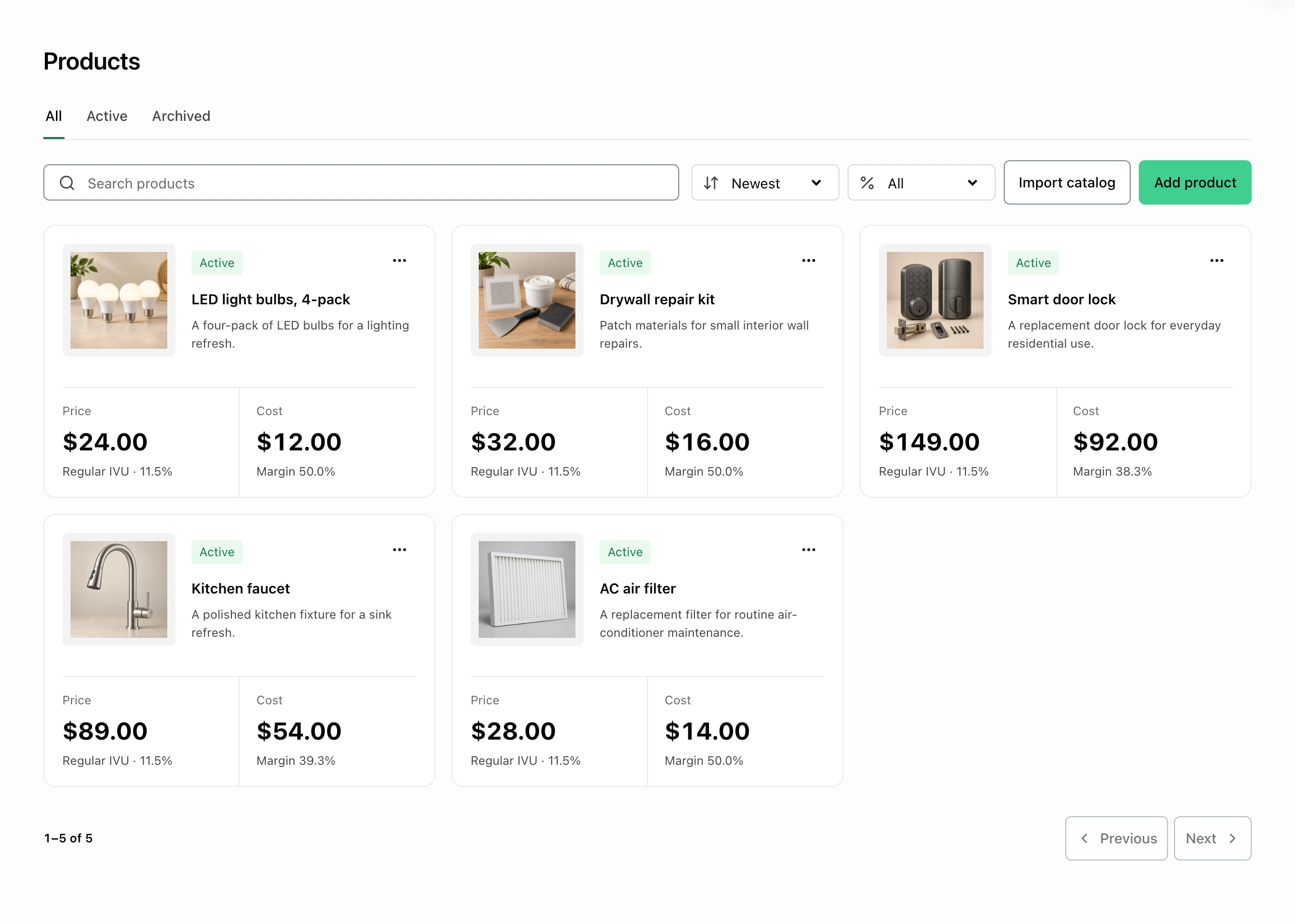Switch to the Active tab
Screen dimensions: 1295x924
point(107,116)
